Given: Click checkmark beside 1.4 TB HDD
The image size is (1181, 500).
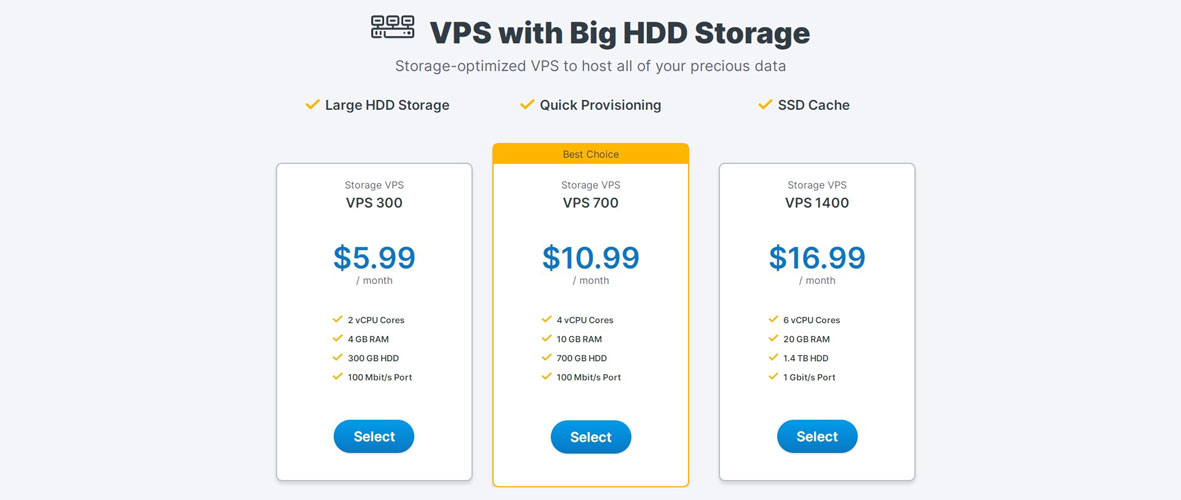Looking at the screenshot, I should coord(774,358).
